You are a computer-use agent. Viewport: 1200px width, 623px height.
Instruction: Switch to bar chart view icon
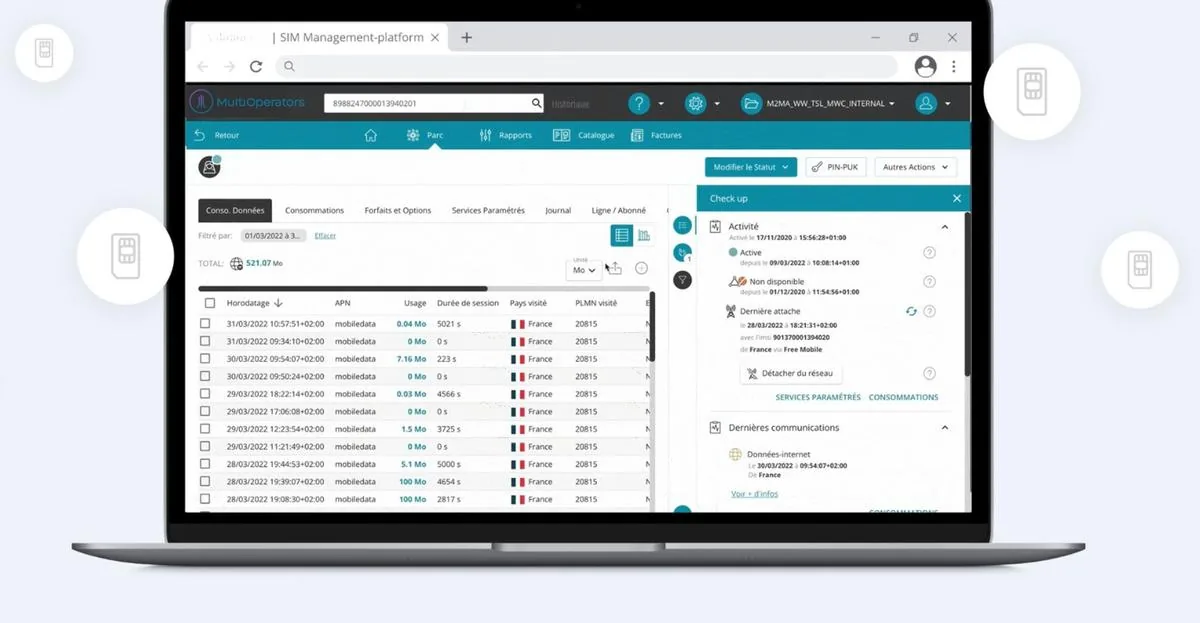(644, 236)
